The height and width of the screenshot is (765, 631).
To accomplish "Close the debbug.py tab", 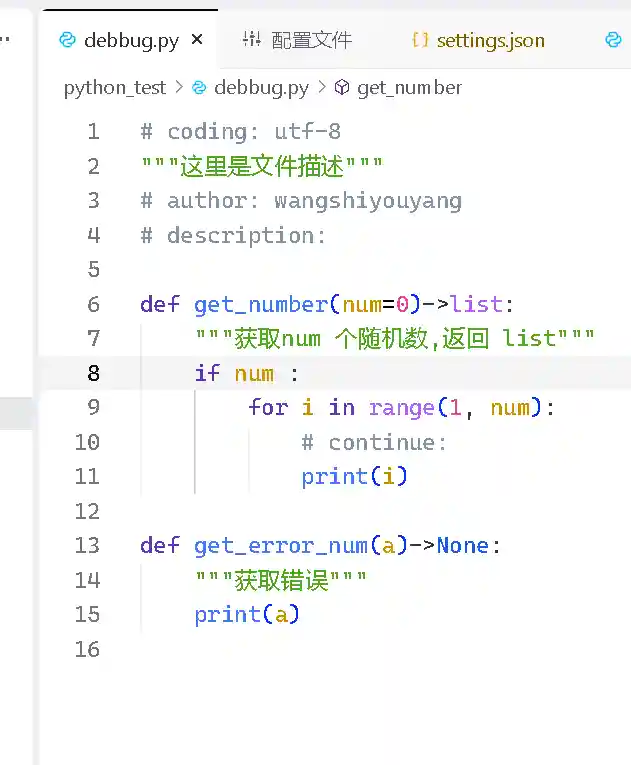I will click(197, 40).
